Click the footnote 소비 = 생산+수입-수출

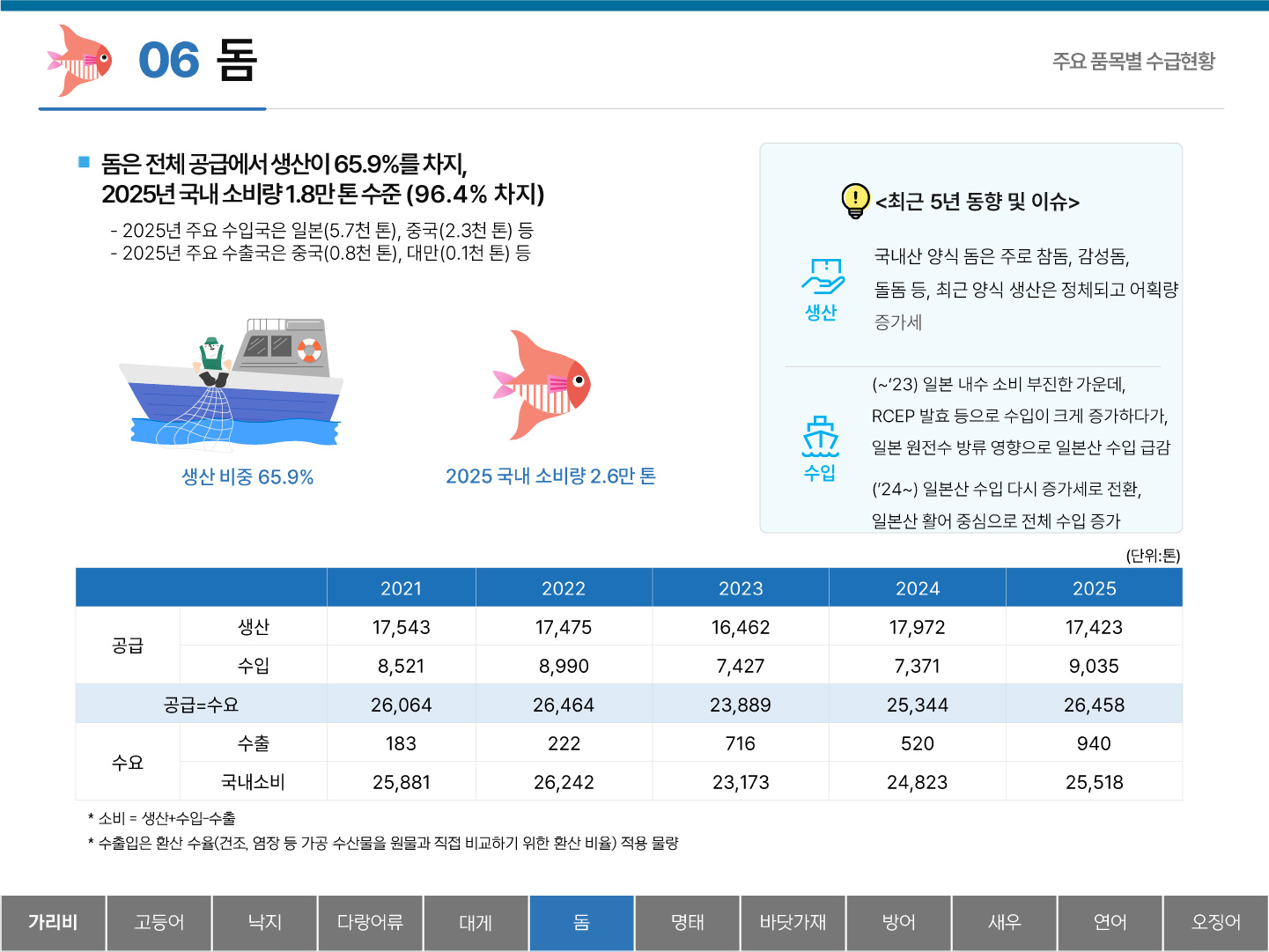click(x=162, y=818)
